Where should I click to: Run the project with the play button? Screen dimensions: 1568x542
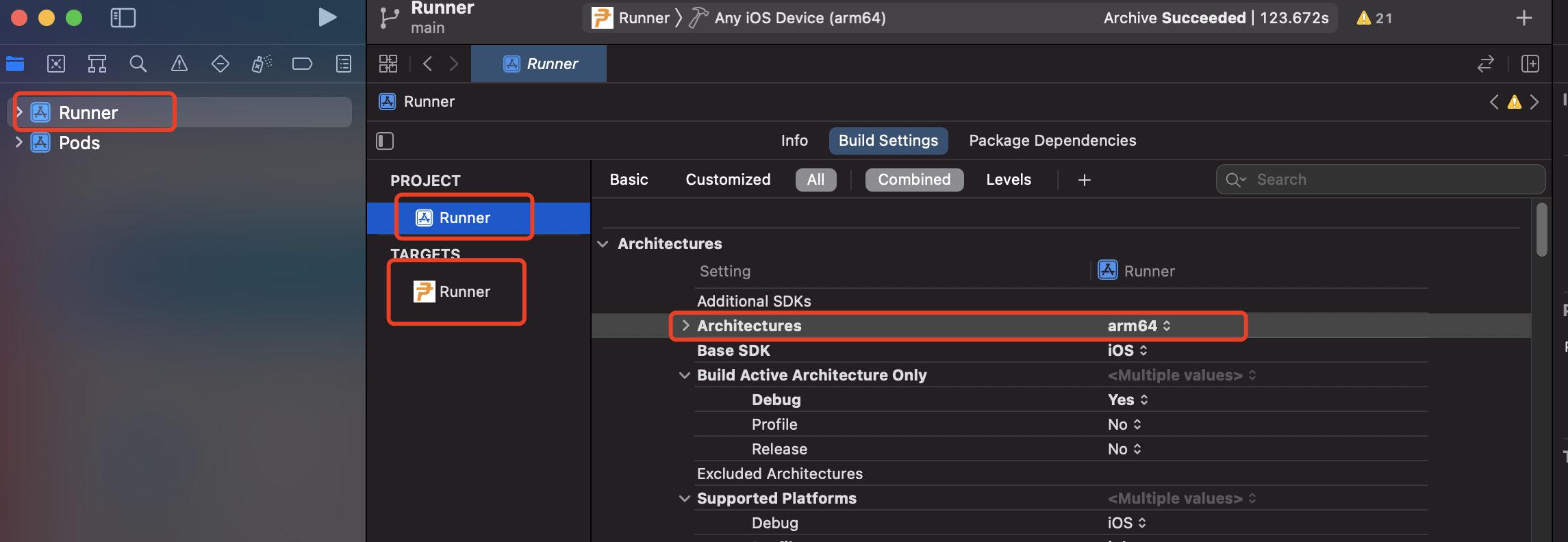pyautogui.click(x=327, y=18)
